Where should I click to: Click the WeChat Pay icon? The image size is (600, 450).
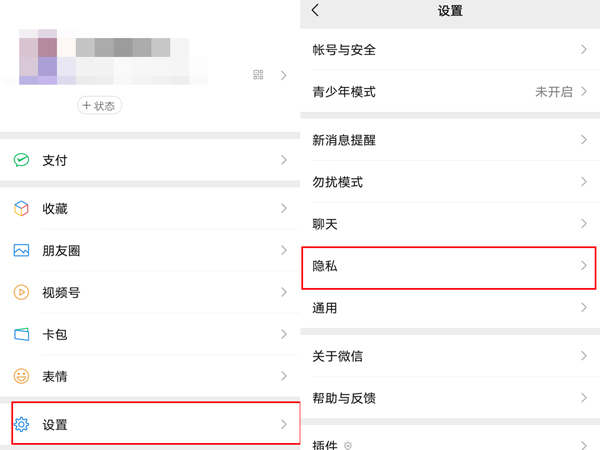point(21,160)
